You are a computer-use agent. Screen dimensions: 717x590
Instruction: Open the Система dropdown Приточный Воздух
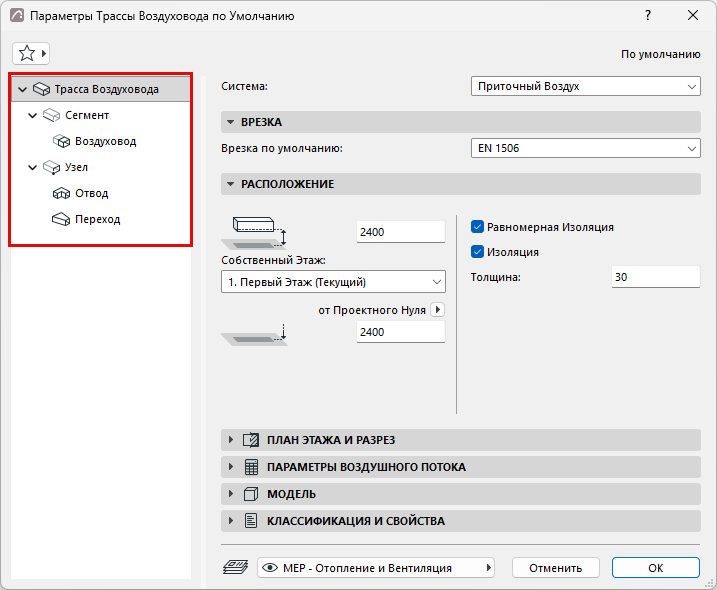pos(586,86)
